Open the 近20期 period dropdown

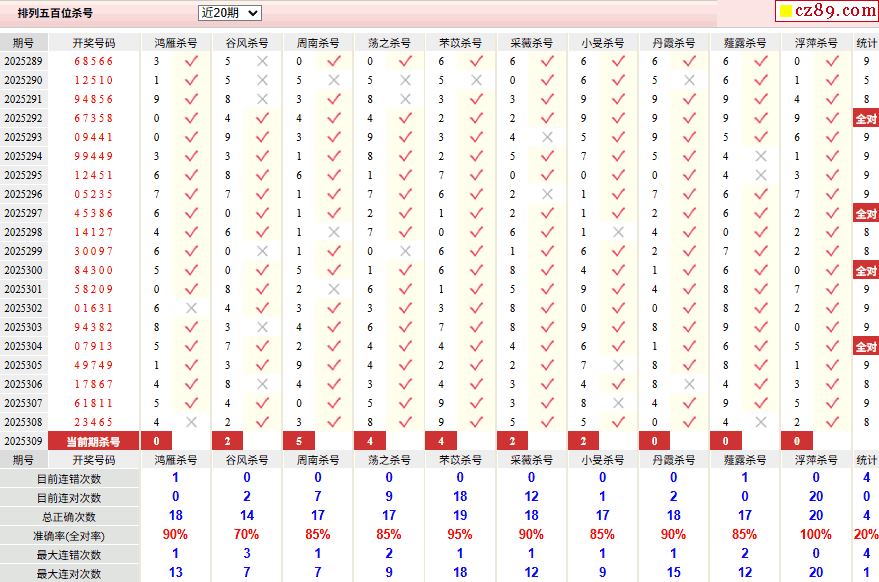tap(230, 13)
